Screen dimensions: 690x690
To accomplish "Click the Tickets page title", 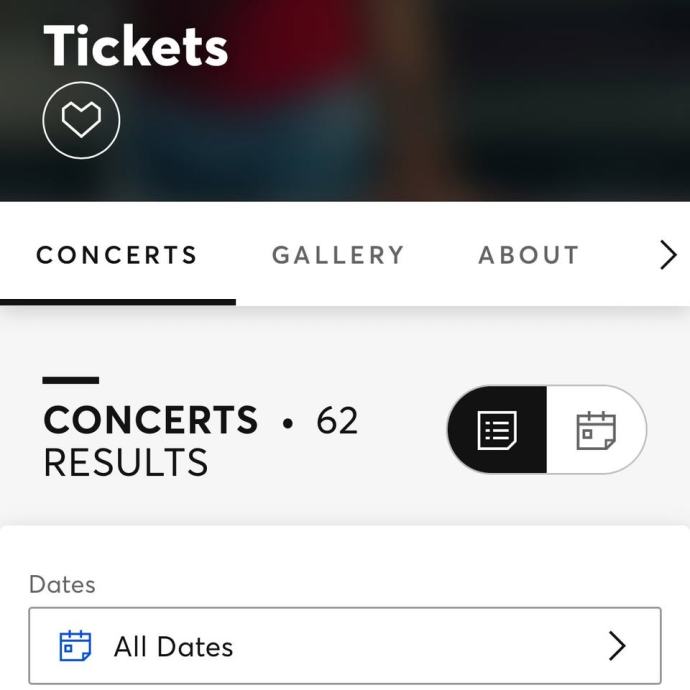I will tap(136, 46).
